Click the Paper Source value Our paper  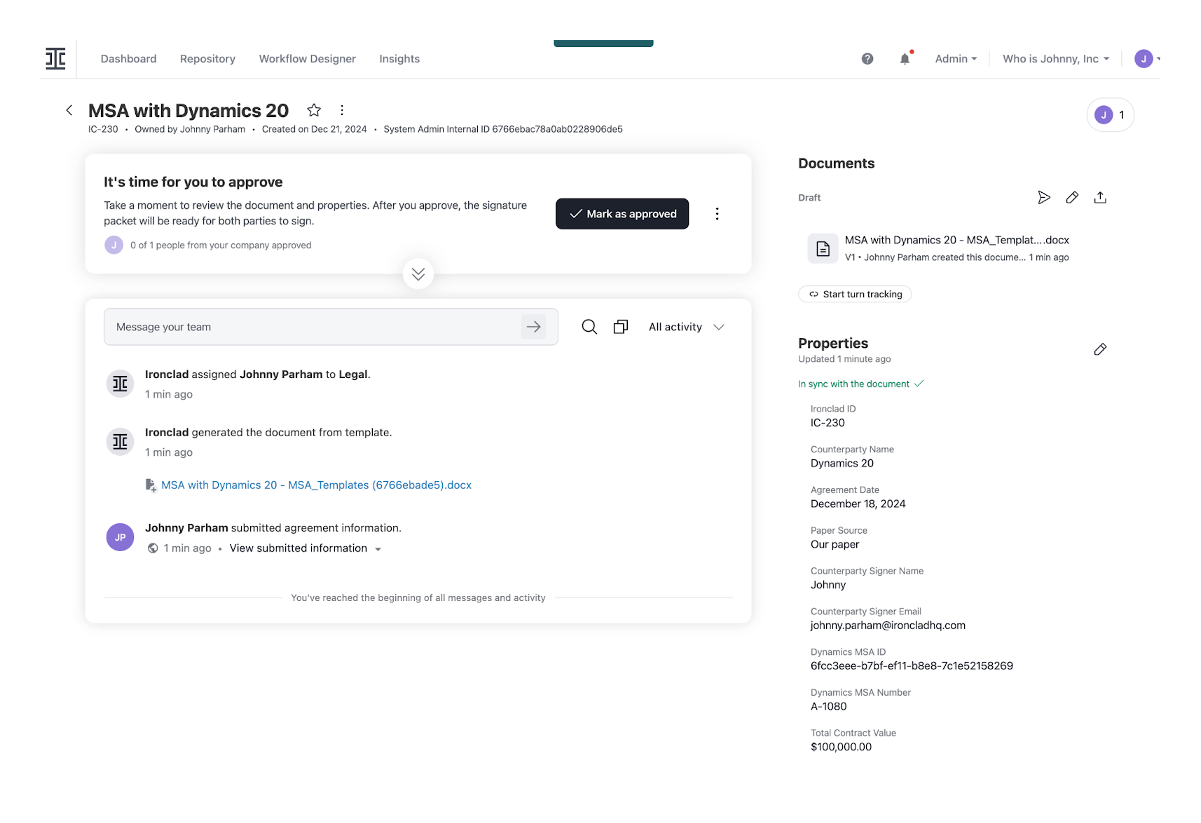coord(835,544)
